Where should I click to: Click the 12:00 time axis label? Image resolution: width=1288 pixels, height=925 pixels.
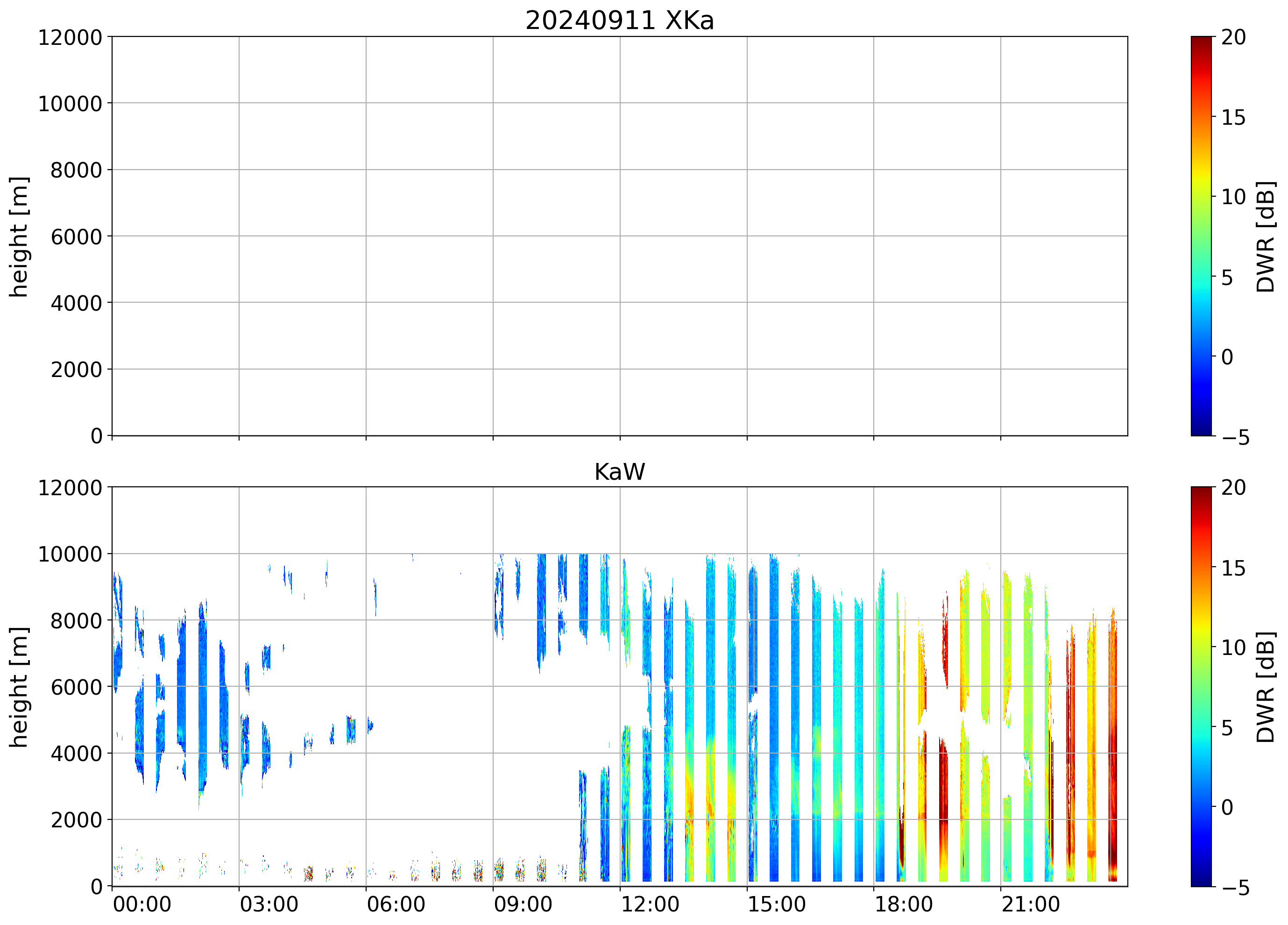(x=650, y=904)
